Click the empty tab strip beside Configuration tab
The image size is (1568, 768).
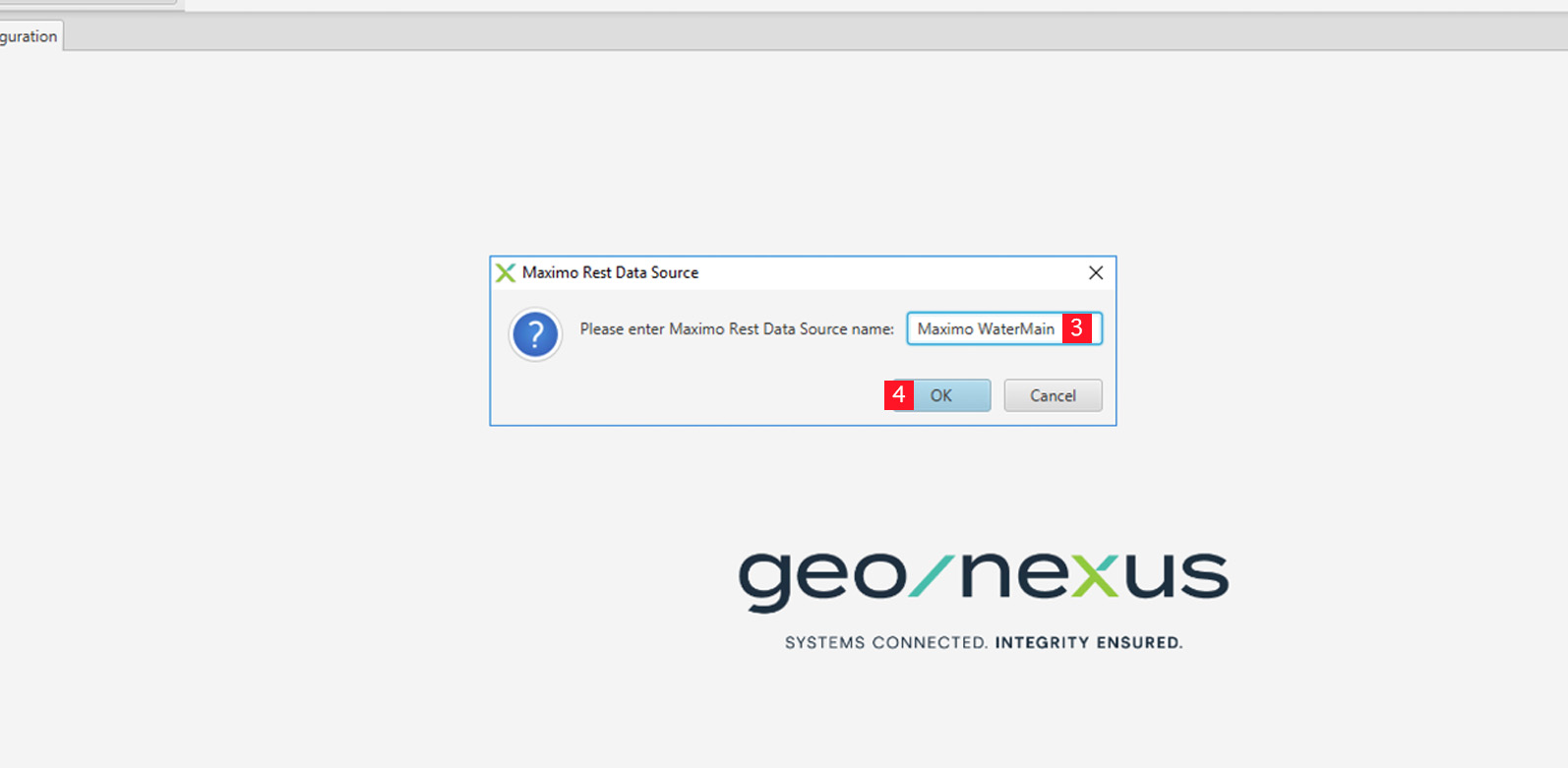(x=787, y=35)
